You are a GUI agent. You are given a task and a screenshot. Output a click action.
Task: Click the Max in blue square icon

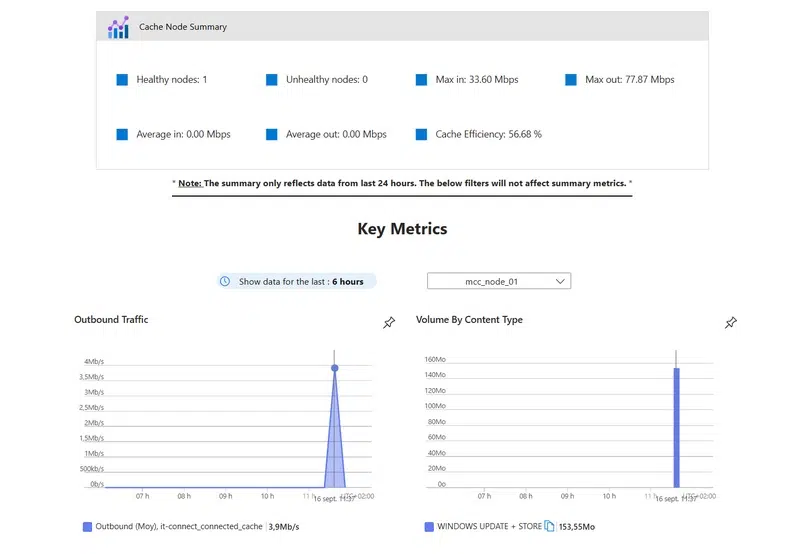[x=422, y=80]
